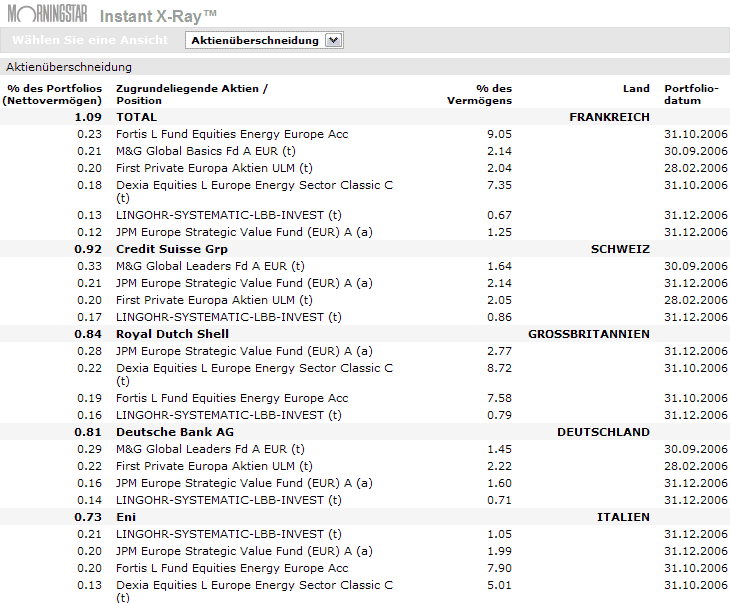Viewport: 730px width, 603px height.
Task: Click First Private Europa Aktien under TOTAL
Action: pyautogui.click(x=214, y=168)
